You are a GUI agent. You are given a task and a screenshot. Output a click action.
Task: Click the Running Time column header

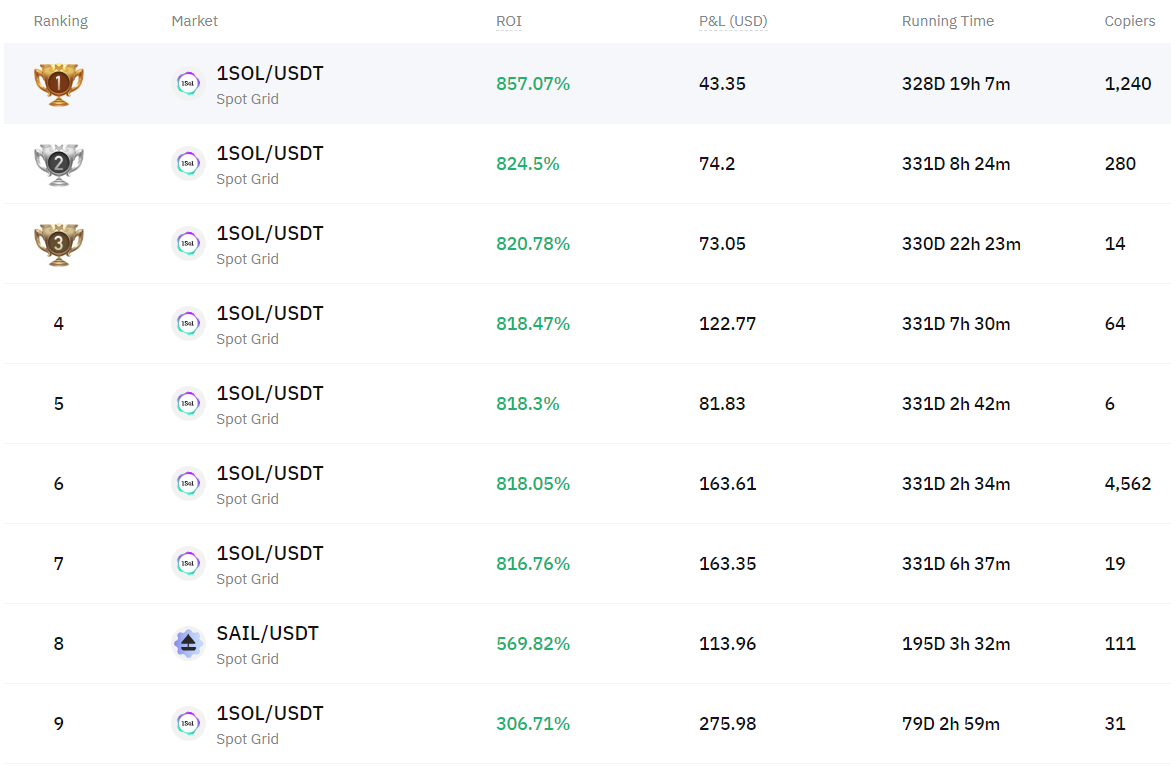pyautogui.click(x=948, y=22)
